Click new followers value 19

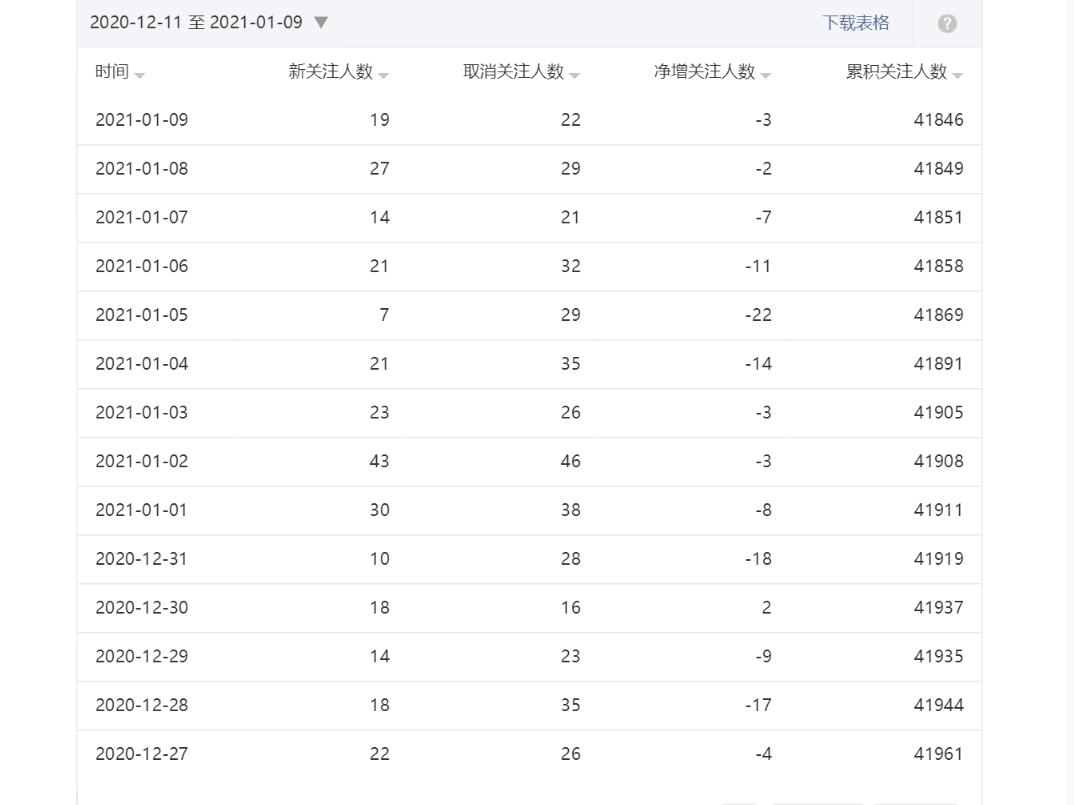point(379,120)
